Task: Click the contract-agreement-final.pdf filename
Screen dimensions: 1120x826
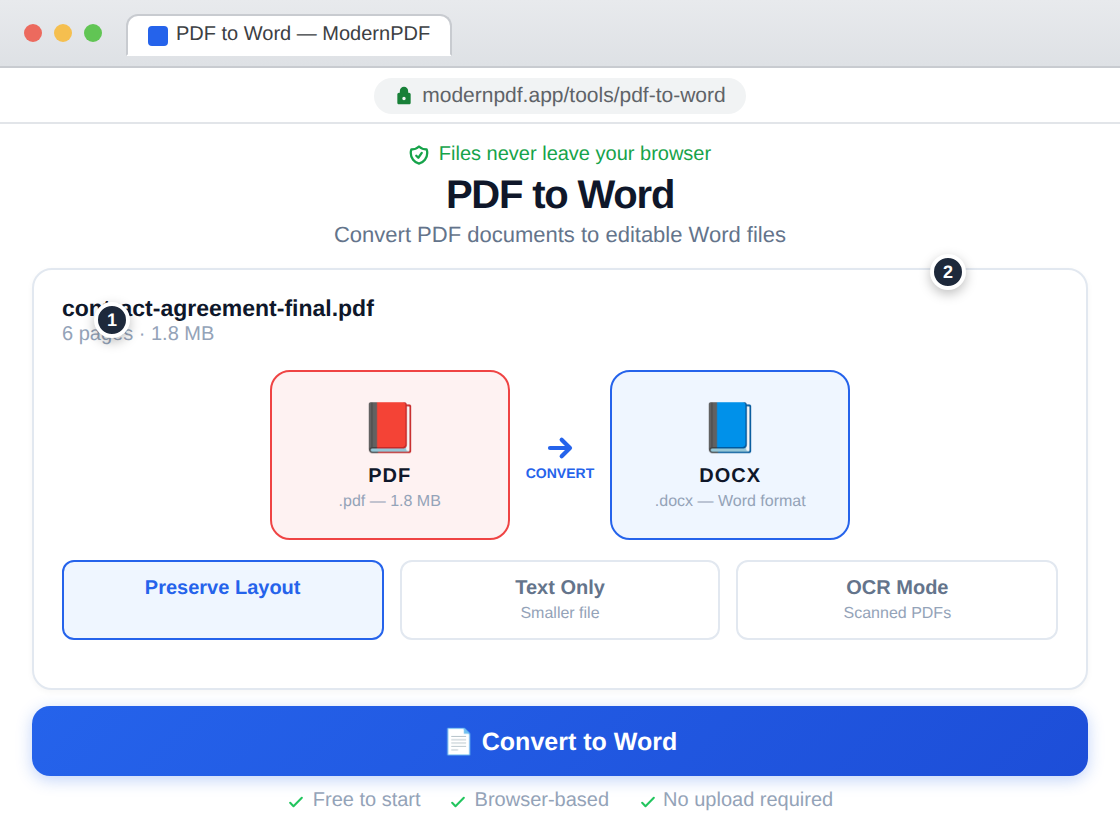Action: coord(218,308)
